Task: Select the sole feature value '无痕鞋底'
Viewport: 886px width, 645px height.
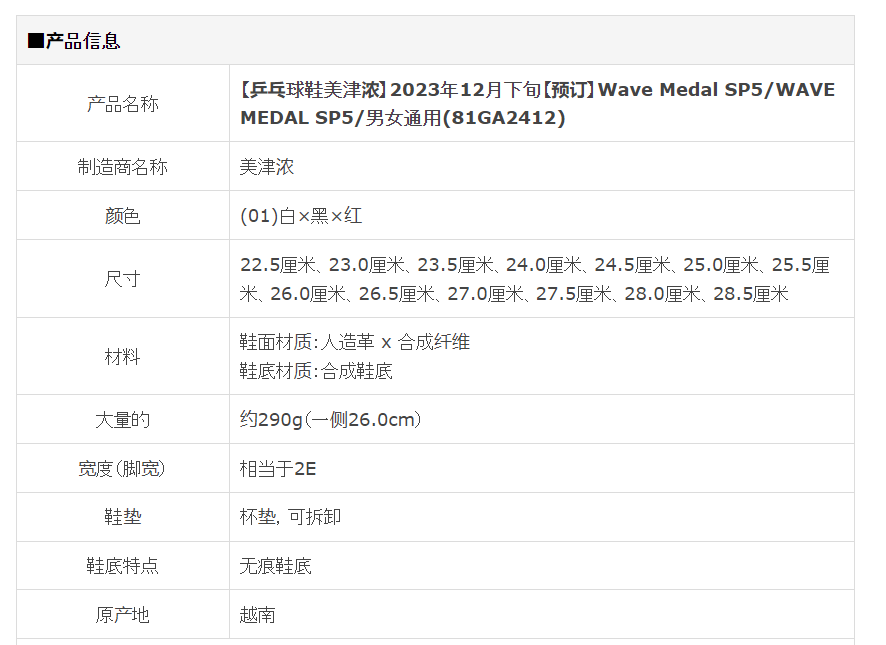Action: coord(276,566)
